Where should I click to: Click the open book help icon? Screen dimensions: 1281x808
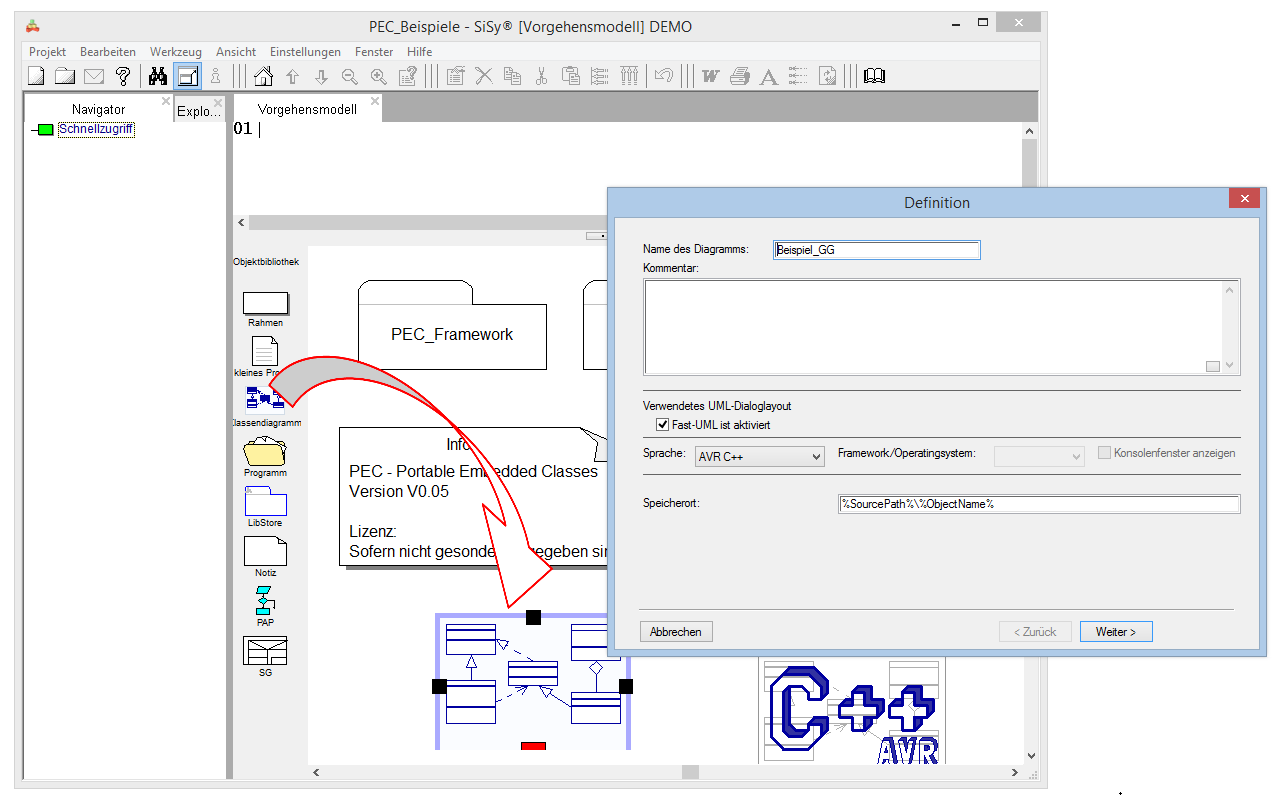[874, 76]
